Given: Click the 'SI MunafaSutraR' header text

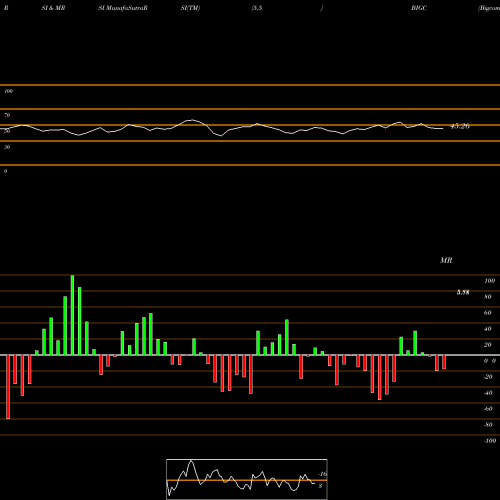Looking at the screenshot, I should (123, 8).
